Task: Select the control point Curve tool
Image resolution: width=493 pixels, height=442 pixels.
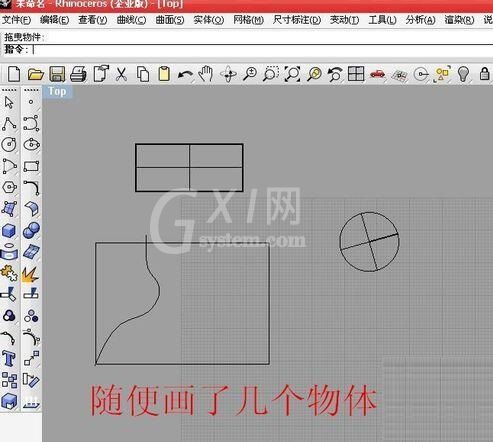Action: pyautogui.click(x=31, y=123)
